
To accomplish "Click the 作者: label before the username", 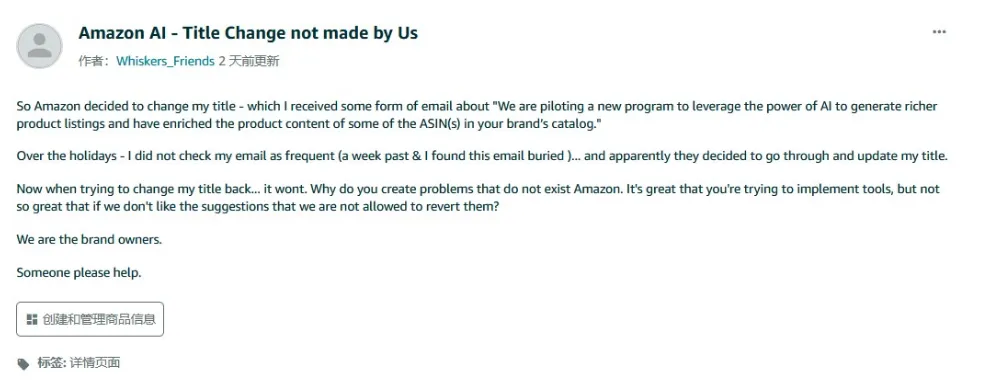I will (x=94, y=61).
